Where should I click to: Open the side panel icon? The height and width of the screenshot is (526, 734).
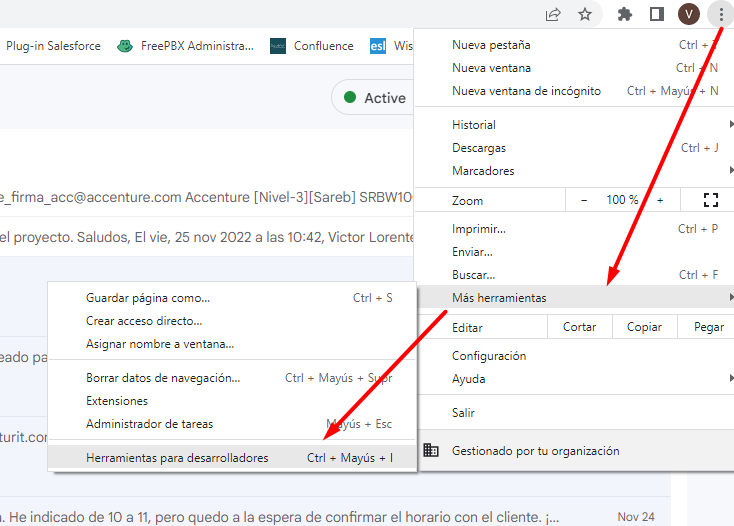[x=657, y=14]
